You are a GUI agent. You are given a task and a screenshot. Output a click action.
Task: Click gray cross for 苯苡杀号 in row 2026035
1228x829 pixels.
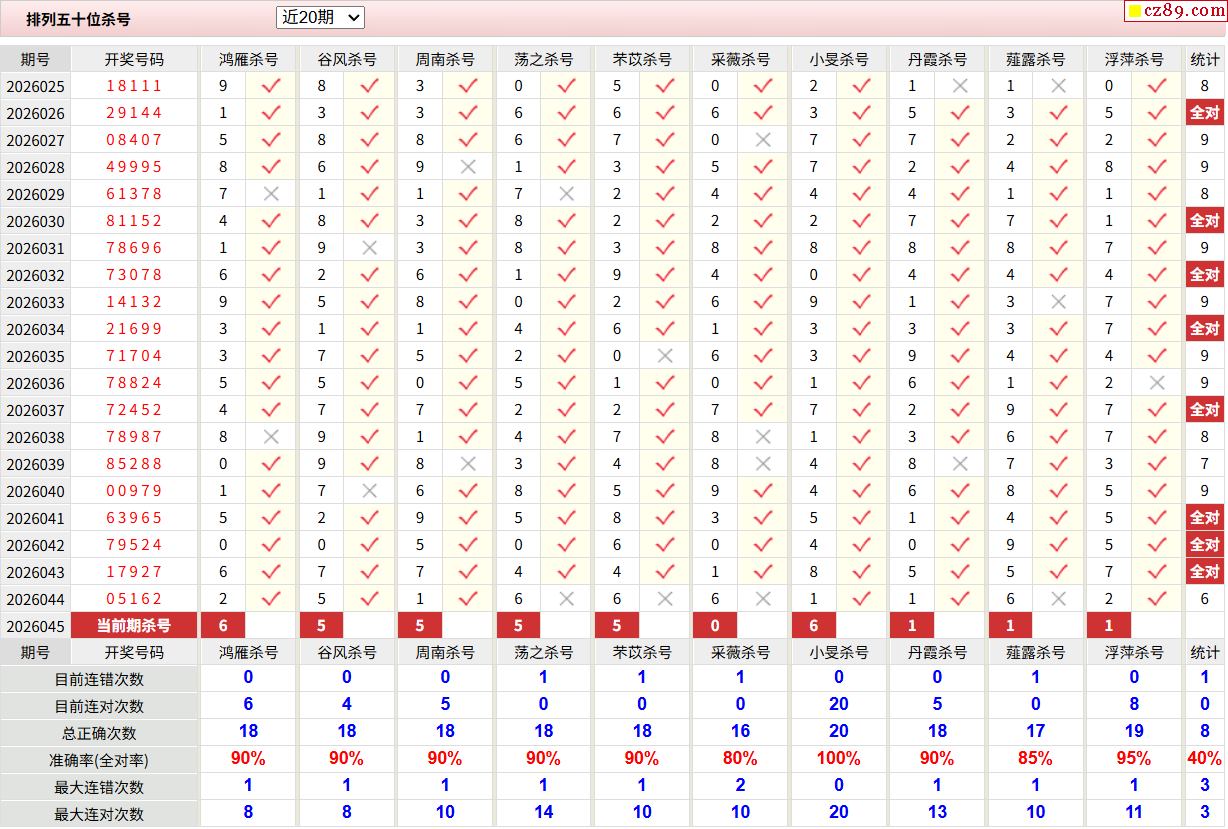pos(665,356)
